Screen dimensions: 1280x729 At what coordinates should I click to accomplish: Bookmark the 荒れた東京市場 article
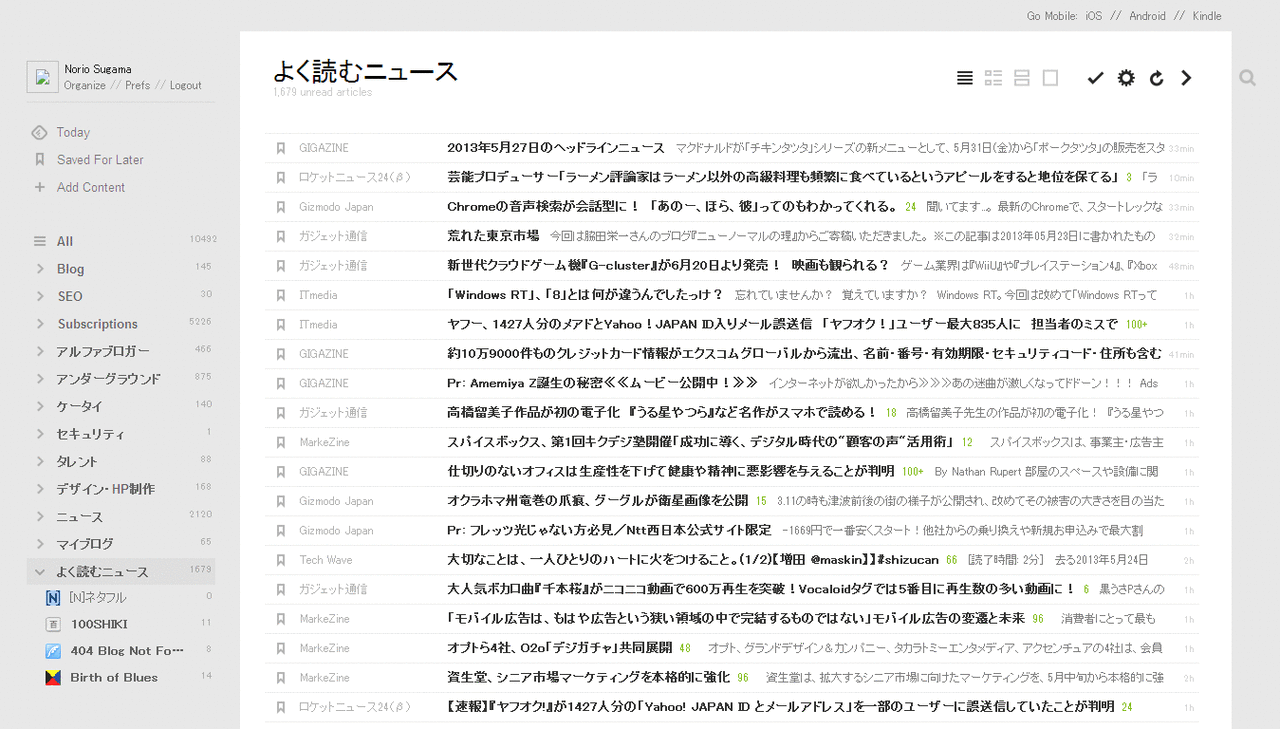tap(281, 236)
